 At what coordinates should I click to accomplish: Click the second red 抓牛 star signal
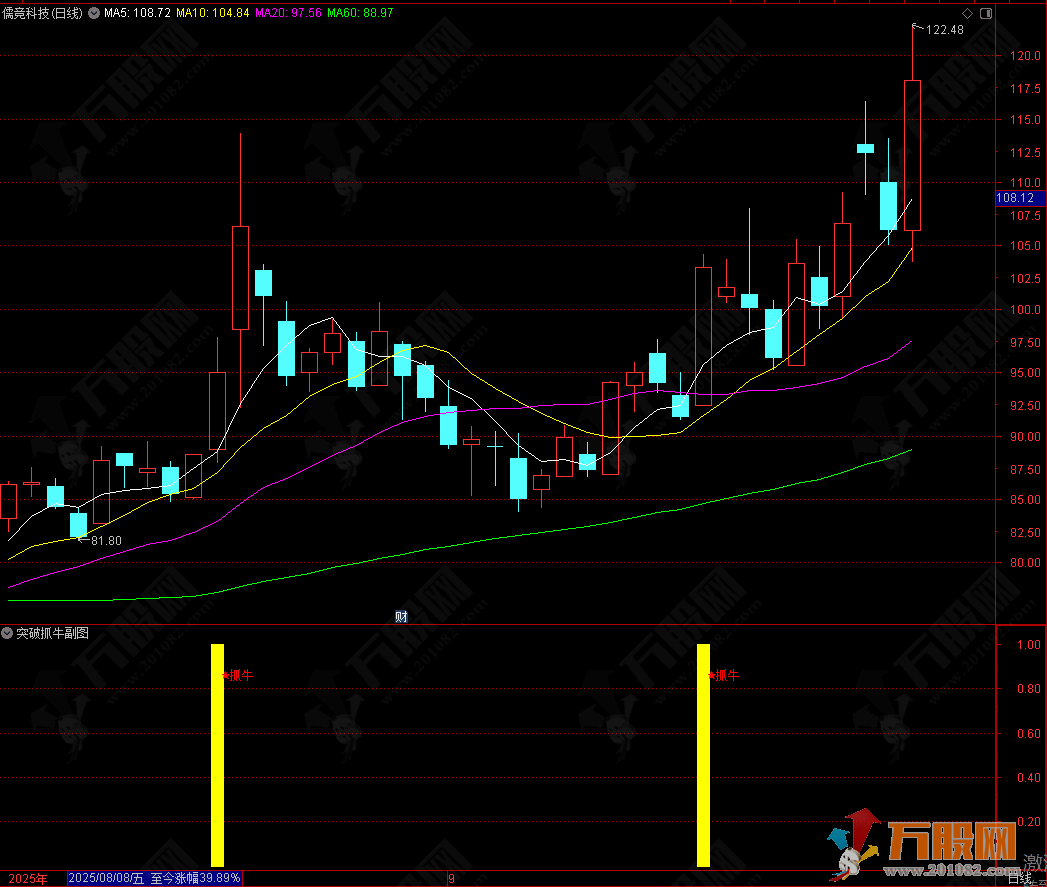[723, 675]
